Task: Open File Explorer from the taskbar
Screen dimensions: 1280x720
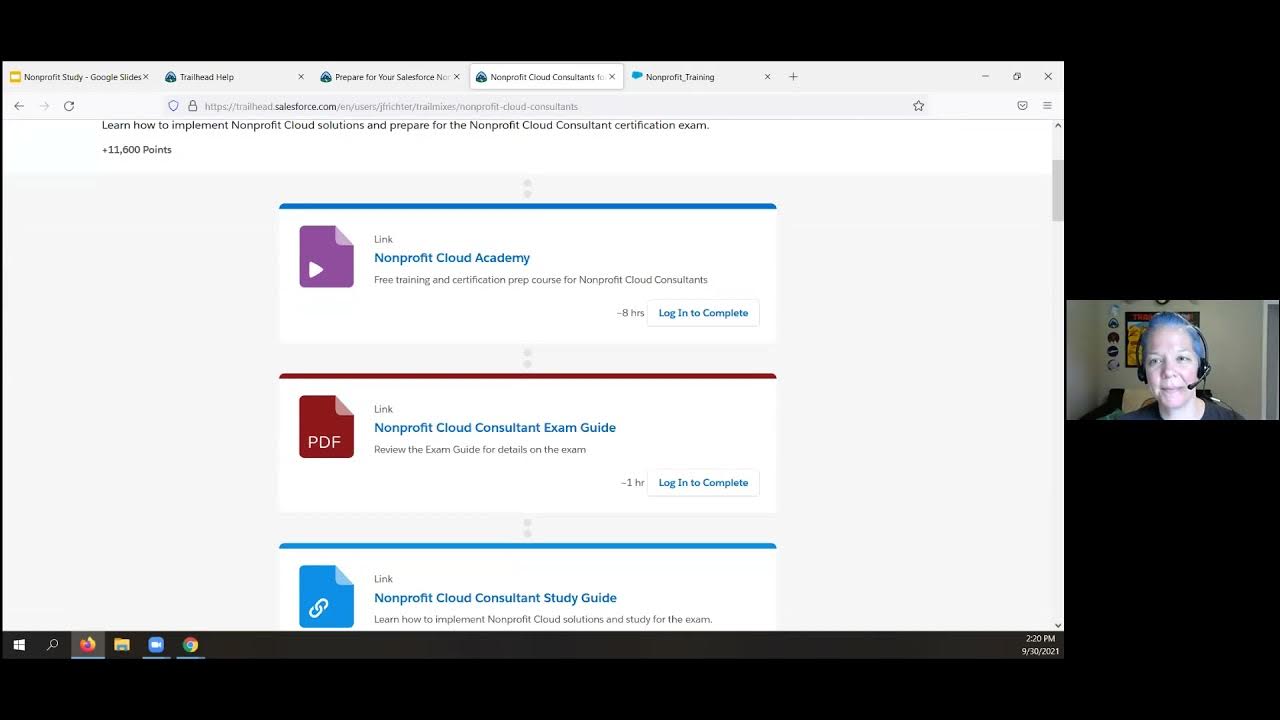Action: coord(122,645)
